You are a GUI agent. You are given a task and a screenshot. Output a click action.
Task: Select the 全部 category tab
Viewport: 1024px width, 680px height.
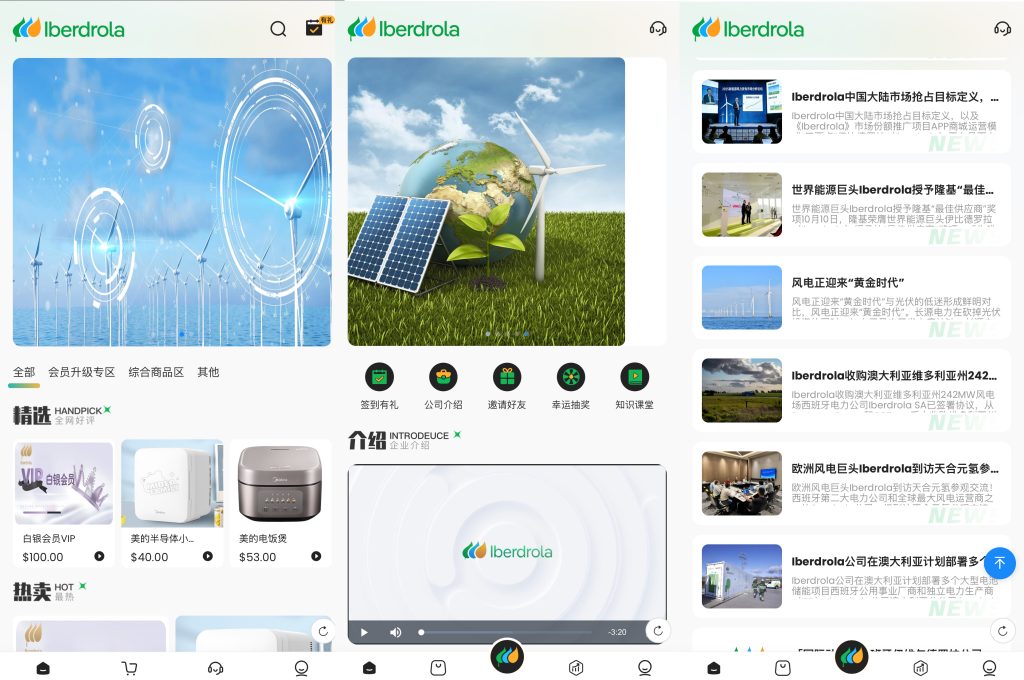[x=24, y=372]
